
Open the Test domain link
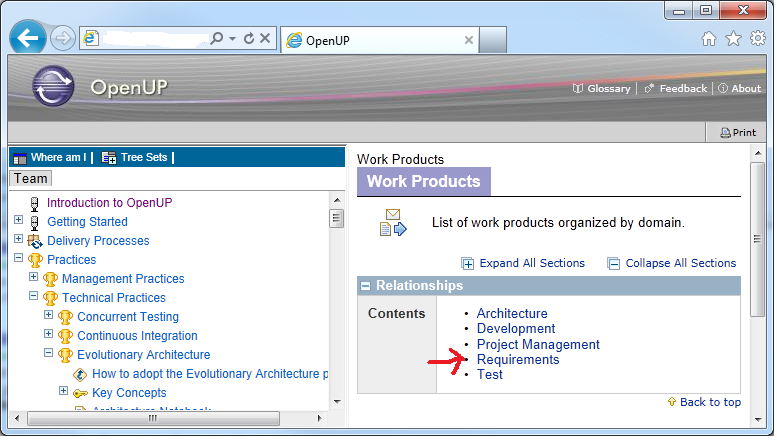(x=490, y=375)
